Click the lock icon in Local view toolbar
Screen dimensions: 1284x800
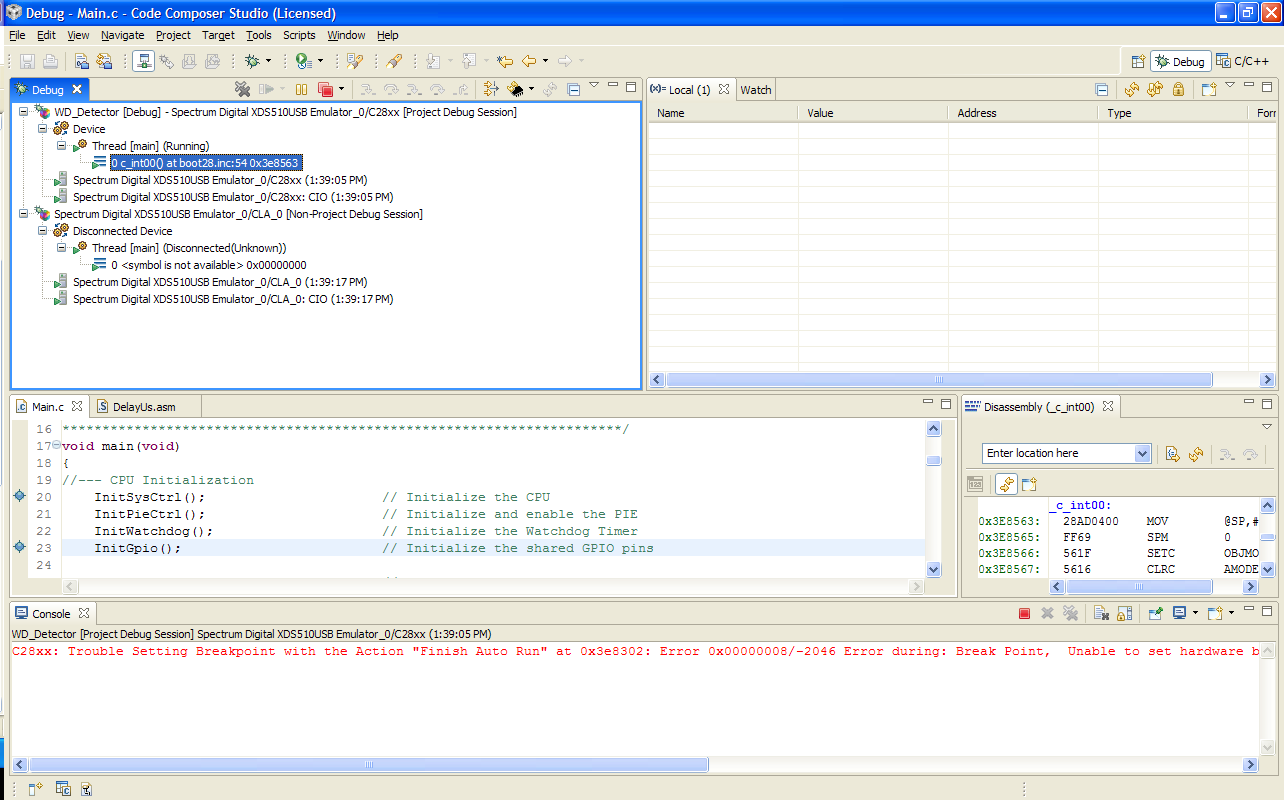point(1178,89)
